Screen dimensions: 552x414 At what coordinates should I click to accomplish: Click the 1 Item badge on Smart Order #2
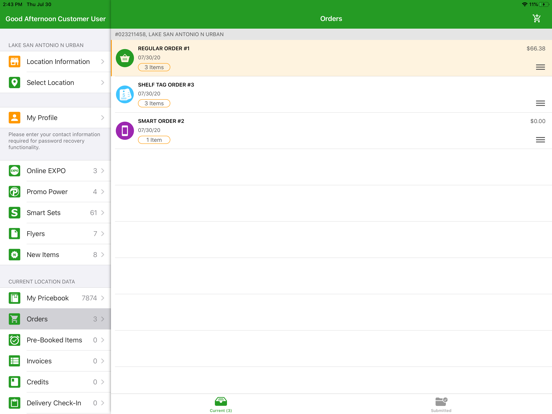[x=154, y=140]
